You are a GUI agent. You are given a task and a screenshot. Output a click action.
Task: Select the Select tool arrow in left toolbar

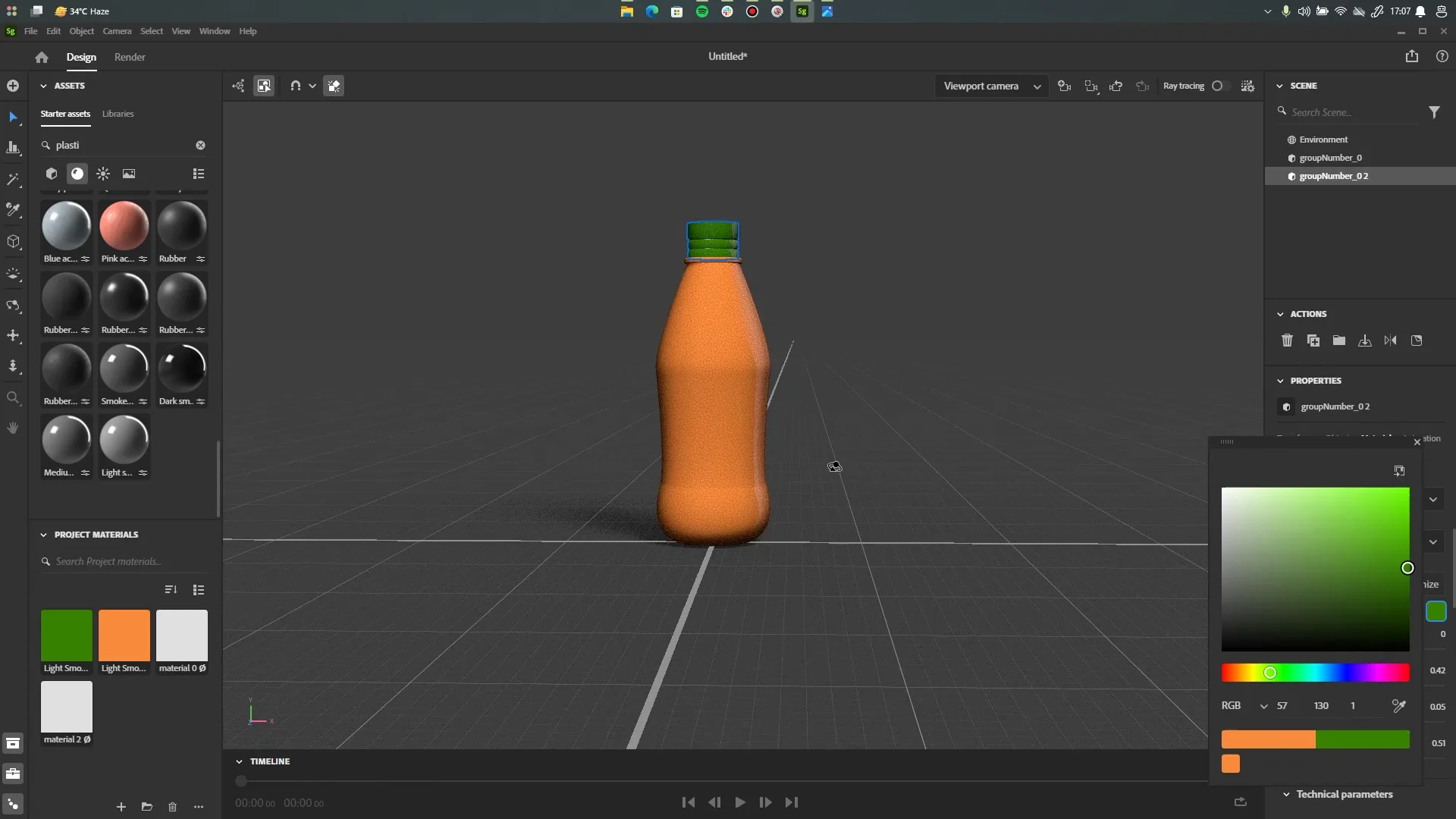(13, 117)
